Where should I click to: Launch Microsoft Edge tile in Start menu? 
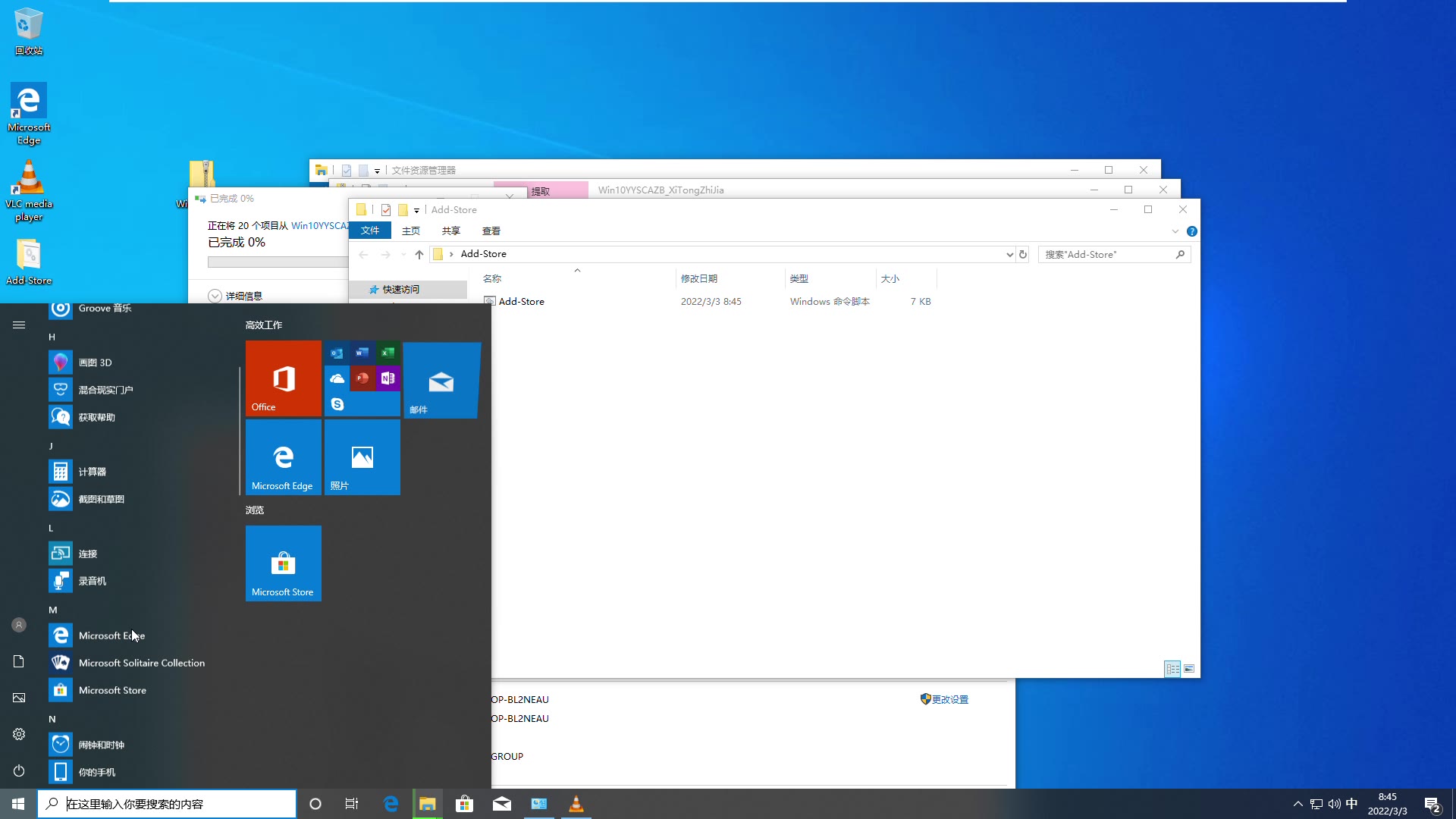tap(284, 457)
